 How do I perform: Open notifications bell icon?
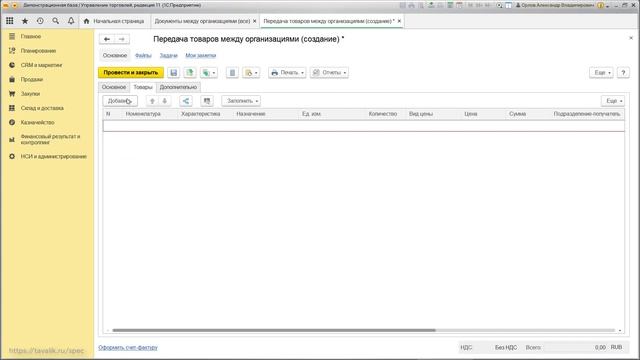(71, 21)
